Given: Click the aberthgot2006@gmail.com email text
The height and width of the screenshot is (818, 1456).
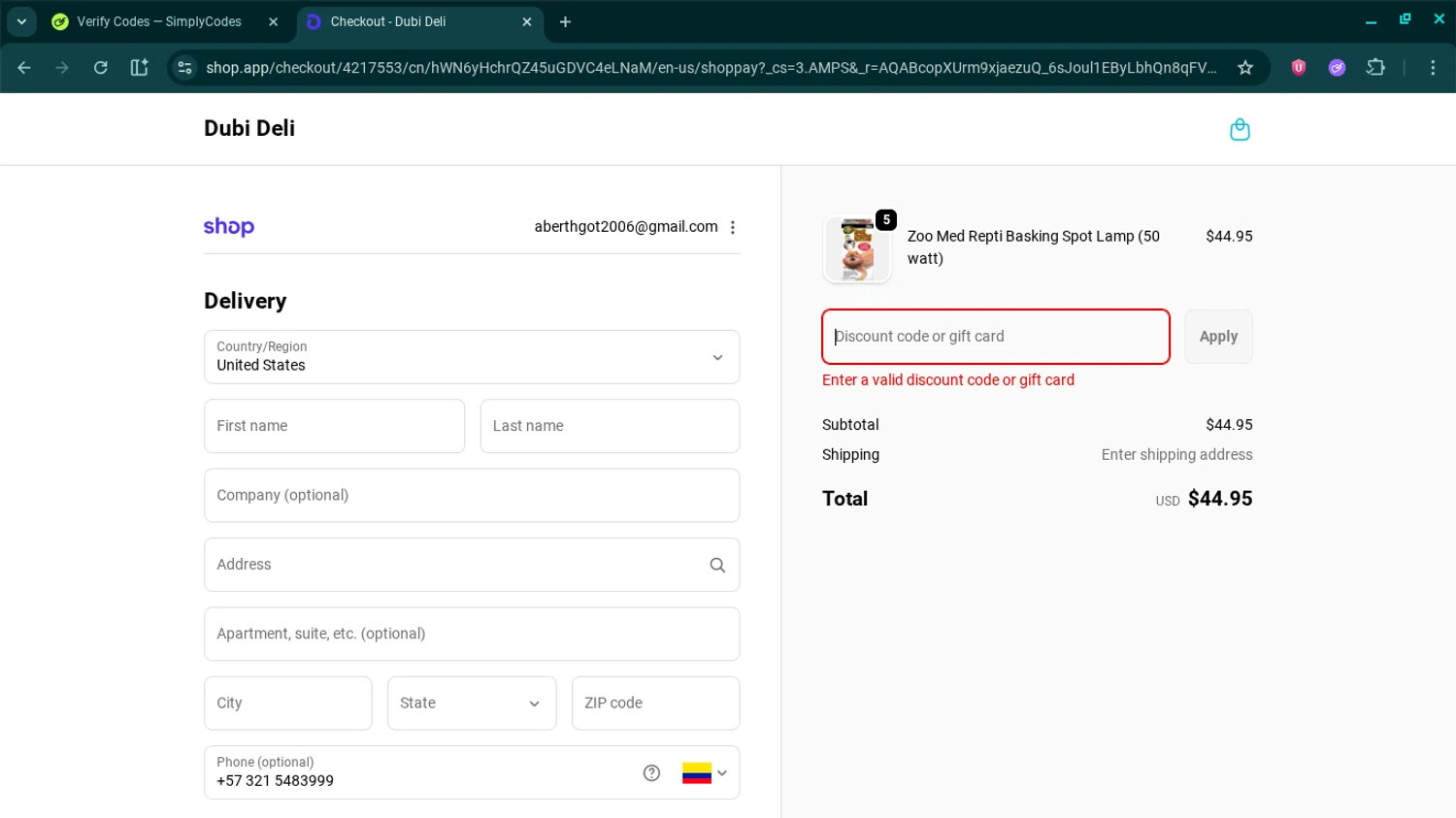Looking at the screenshot, I should [x=626, y=226].
